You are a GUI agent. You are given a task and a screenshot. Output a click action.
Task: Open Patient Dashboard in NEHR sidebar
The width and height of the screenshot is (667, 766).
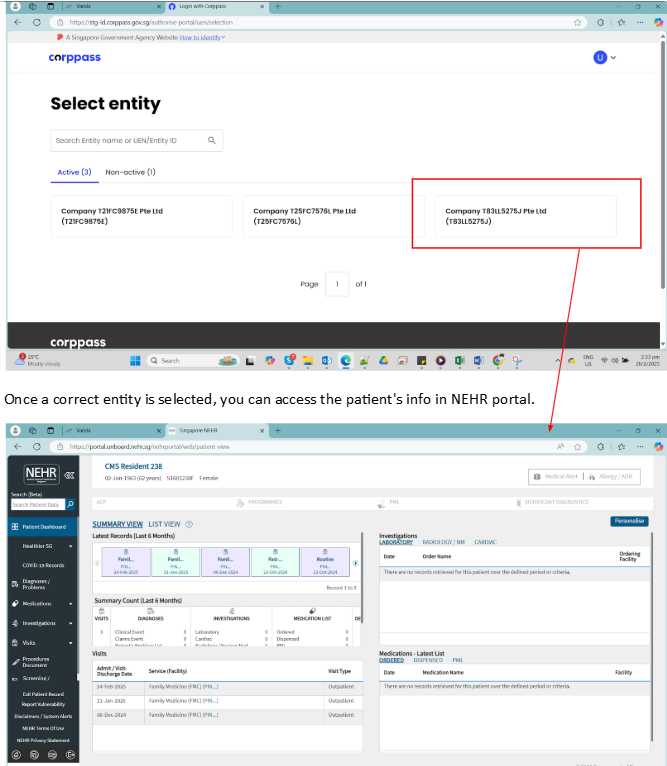[43, 527]
